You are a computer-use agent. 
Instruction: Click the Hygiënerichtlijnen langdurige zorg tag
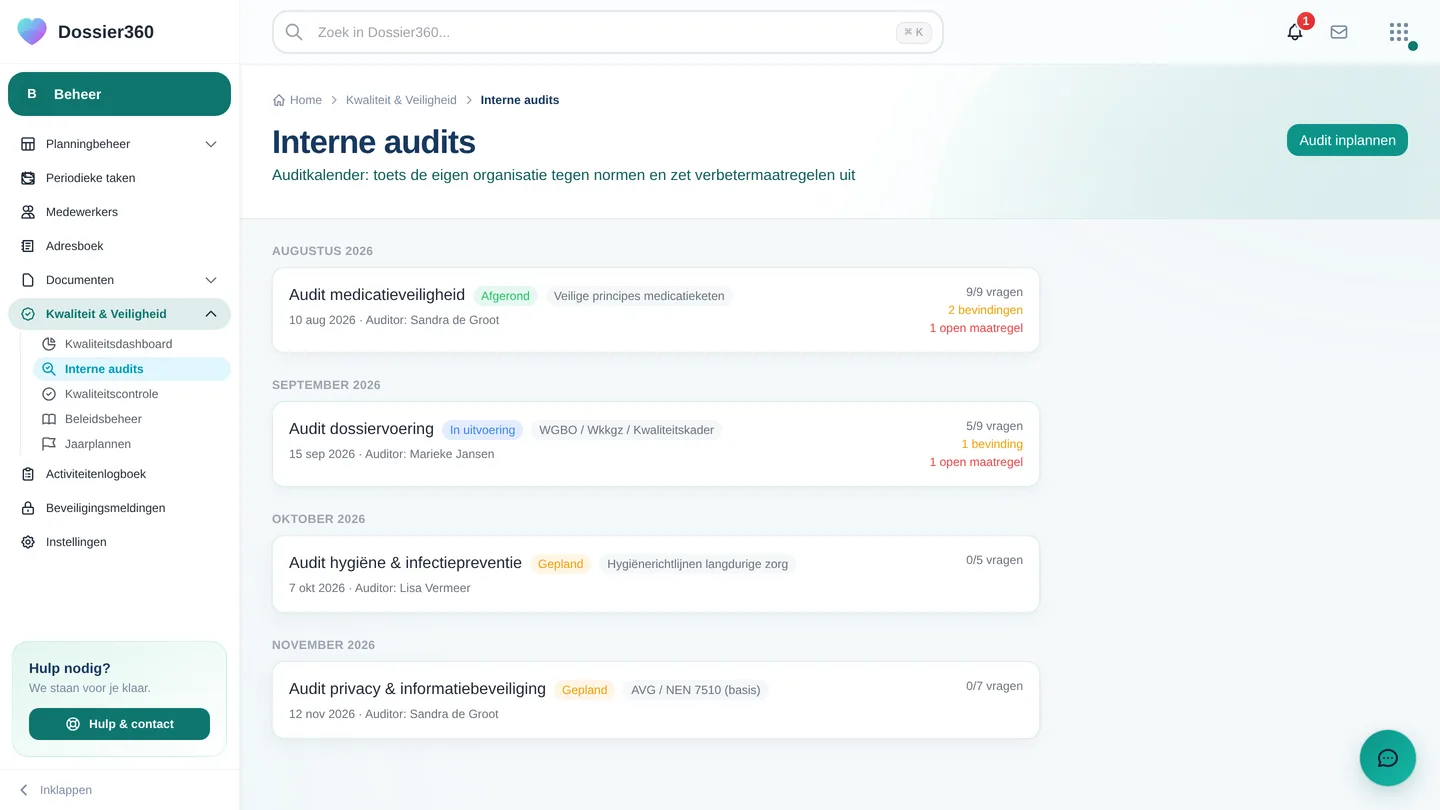697,564
